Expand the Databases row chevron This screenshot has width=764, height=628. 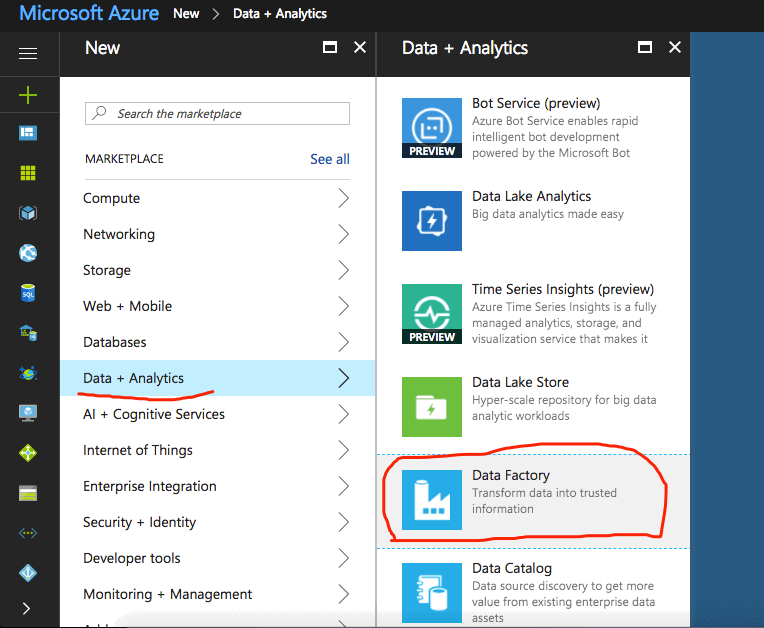point(344,343)
